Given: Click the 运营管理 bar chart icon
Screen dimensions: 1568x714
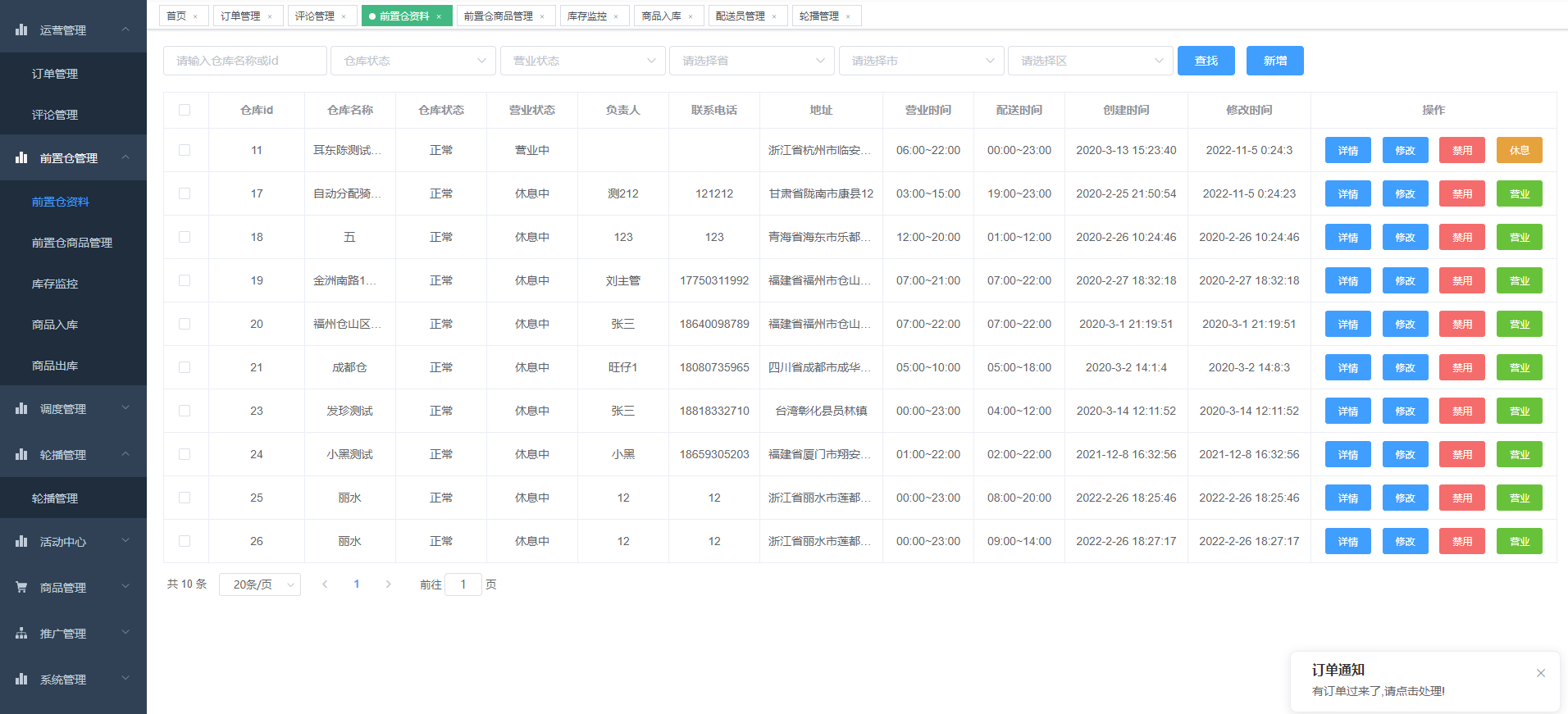Looking at the screenshot, I should (21, 30).
